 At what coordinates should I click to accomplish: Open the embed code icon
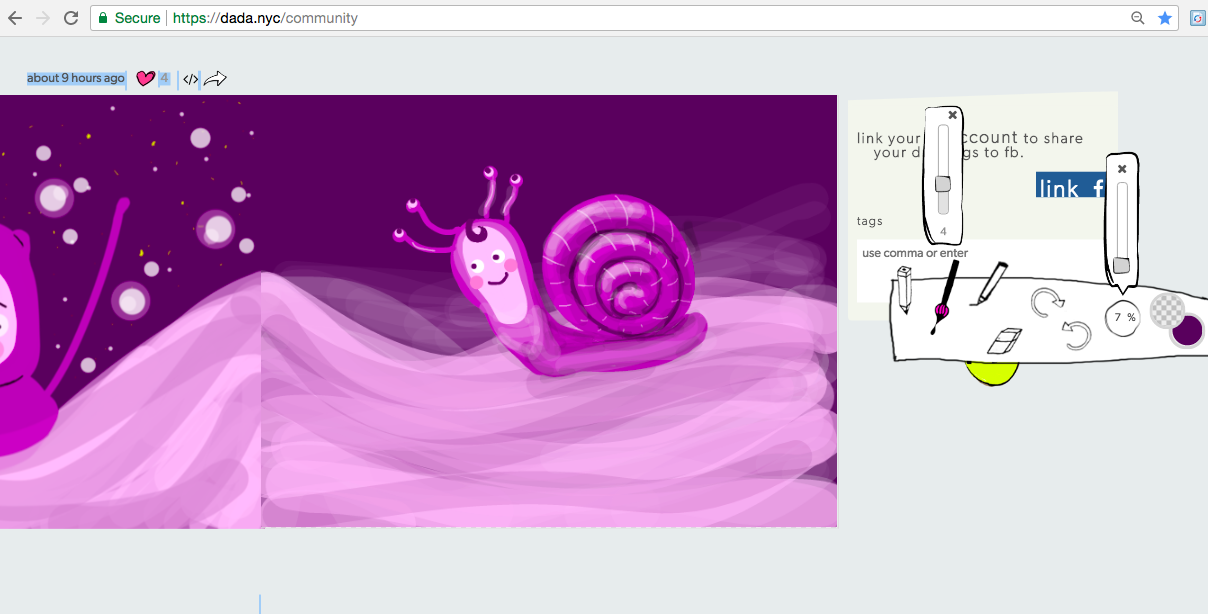(x=190, y=79)
